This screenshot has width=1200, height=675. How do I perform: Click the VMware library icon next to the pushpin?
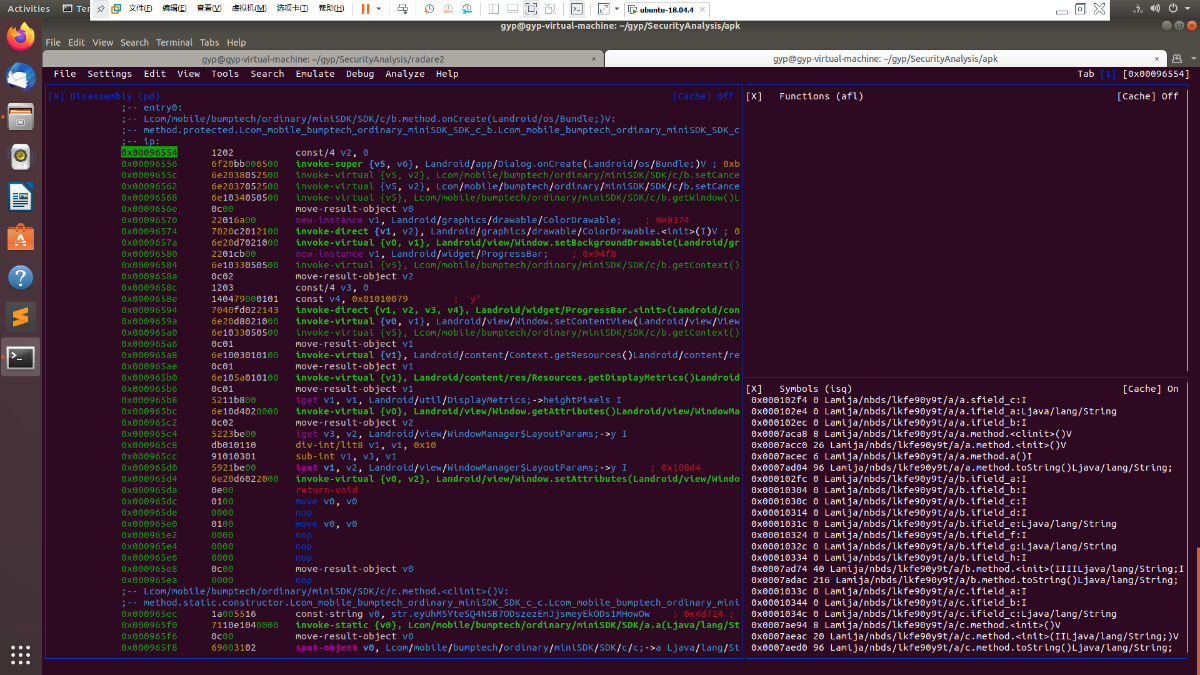(117, 8)
